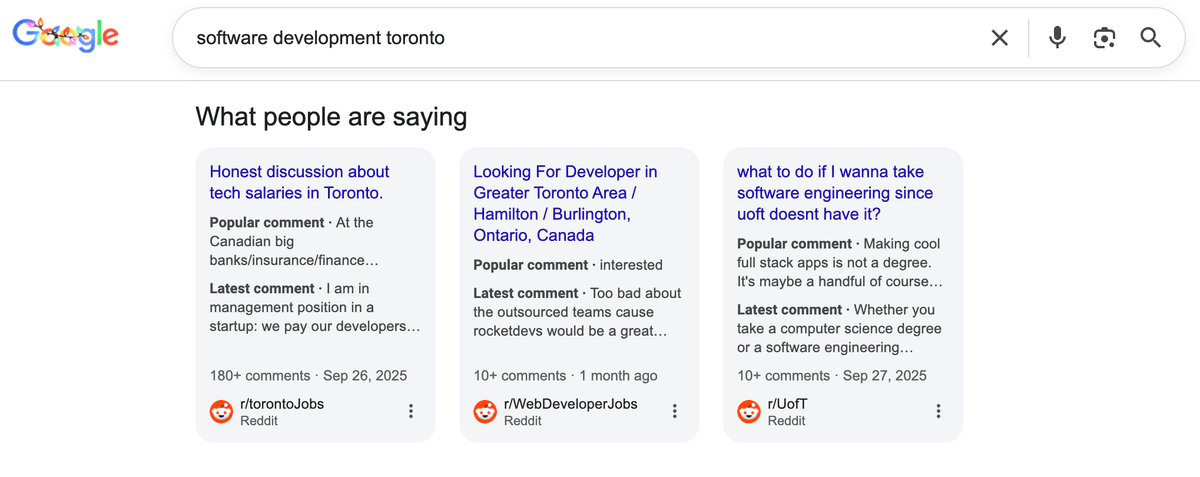This screenshot has width=1200, height=477.
Task: Click the Google doodle logo
Action: click(x=66, y=36)
